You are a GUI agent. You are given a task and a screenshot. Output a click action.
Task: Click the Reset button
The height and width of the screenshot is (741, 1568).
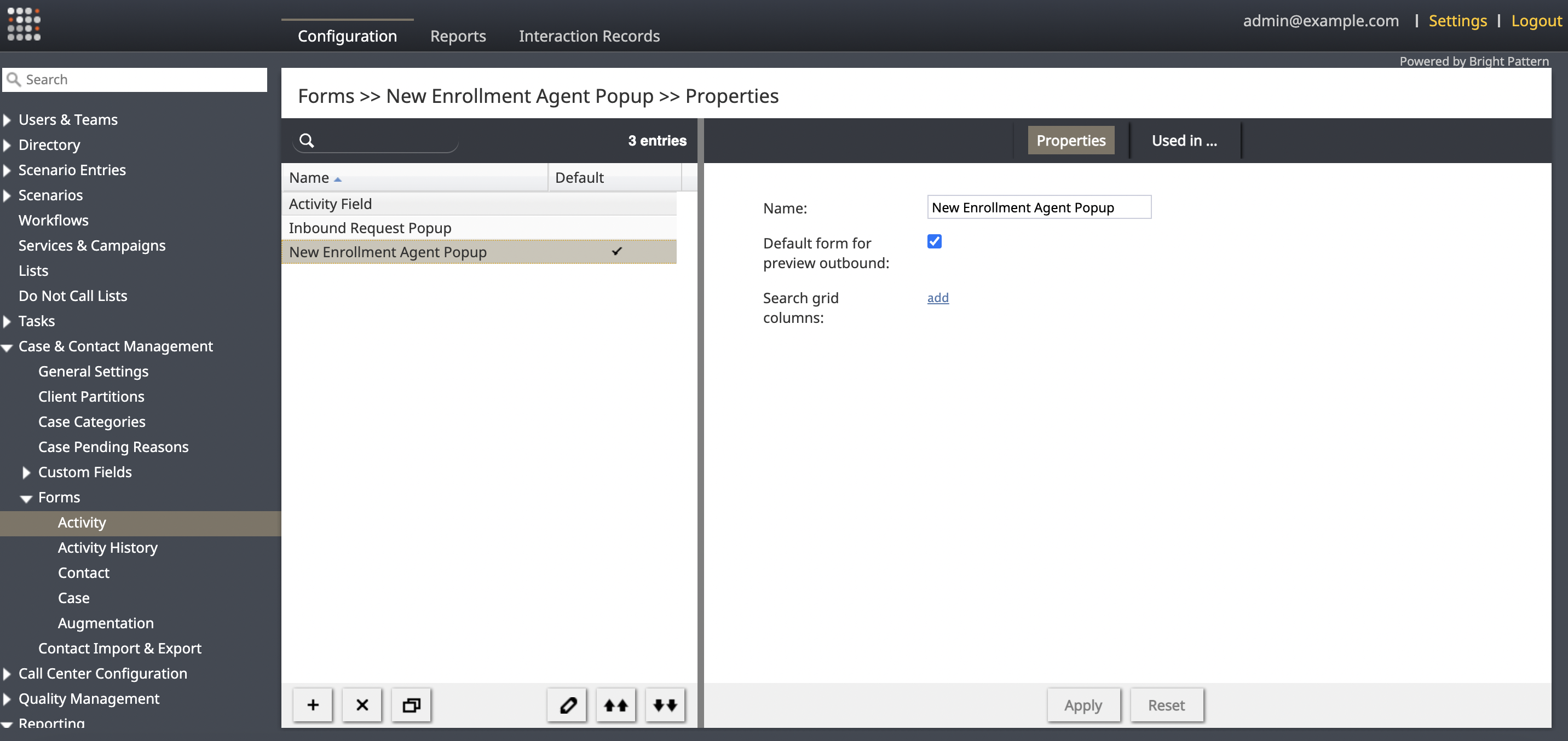[1167, 705]
